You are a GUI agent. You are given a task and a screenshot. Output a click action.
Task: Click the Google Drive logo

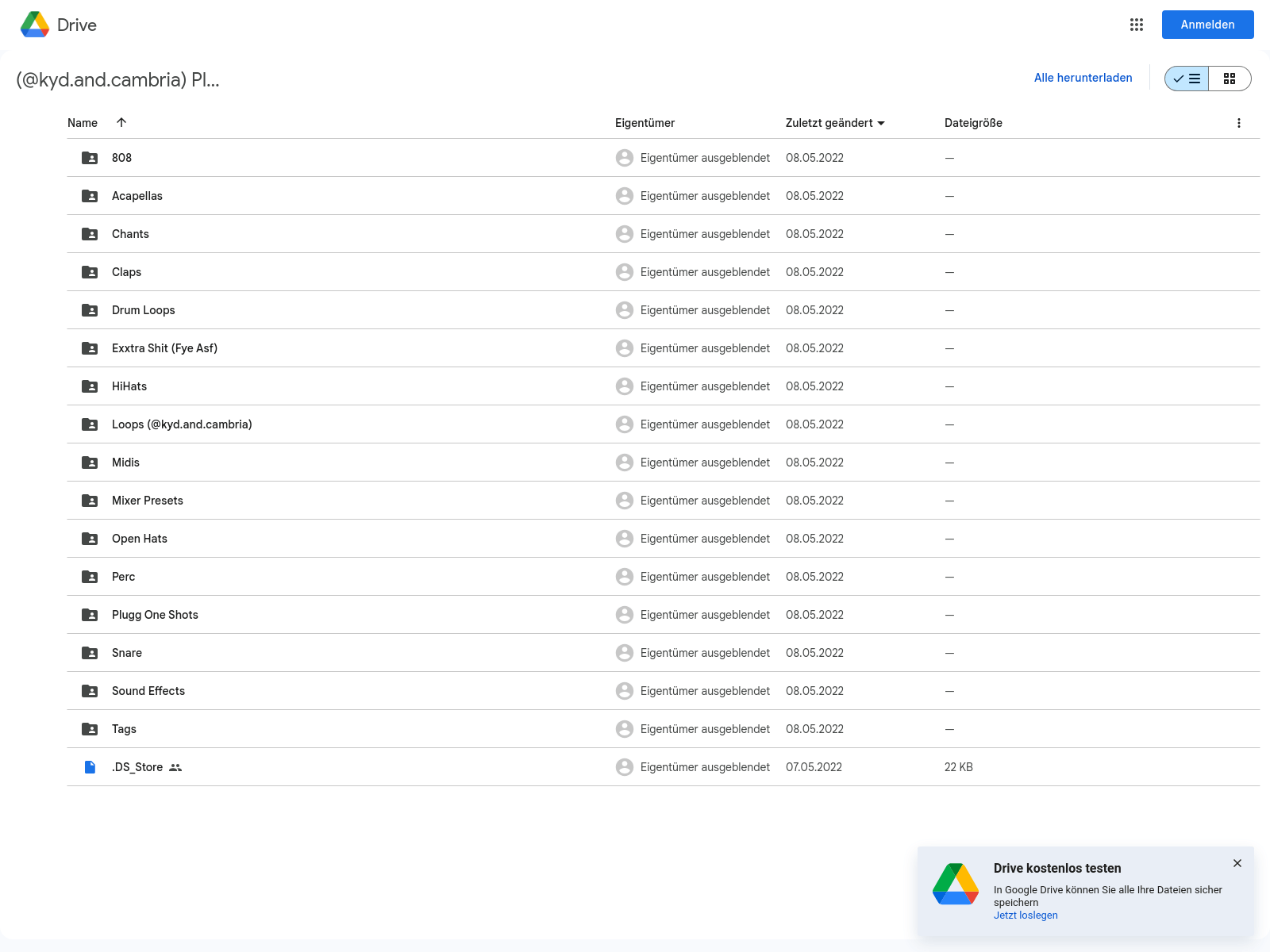pyautogui.click(x=35, y=25)
